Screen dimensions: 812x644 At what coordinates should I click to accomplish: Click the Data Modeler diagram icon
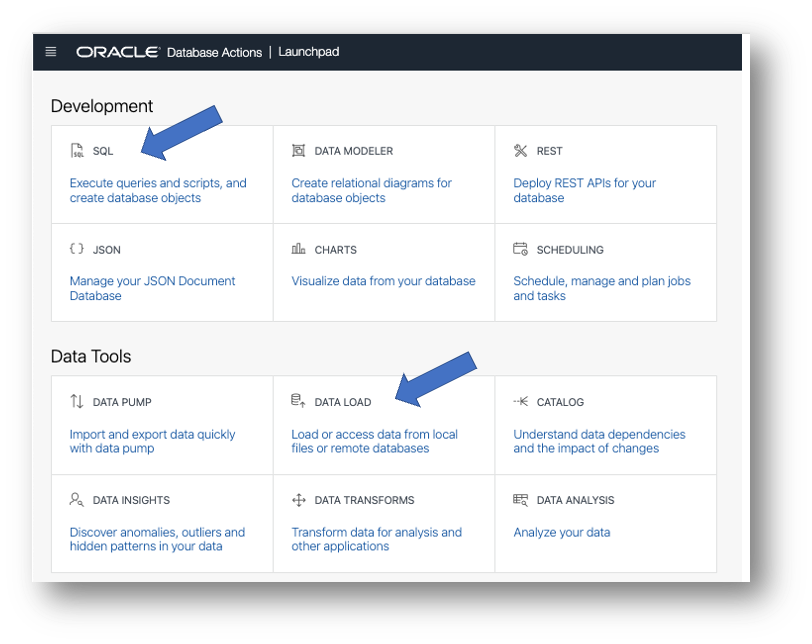click(297, 150)
